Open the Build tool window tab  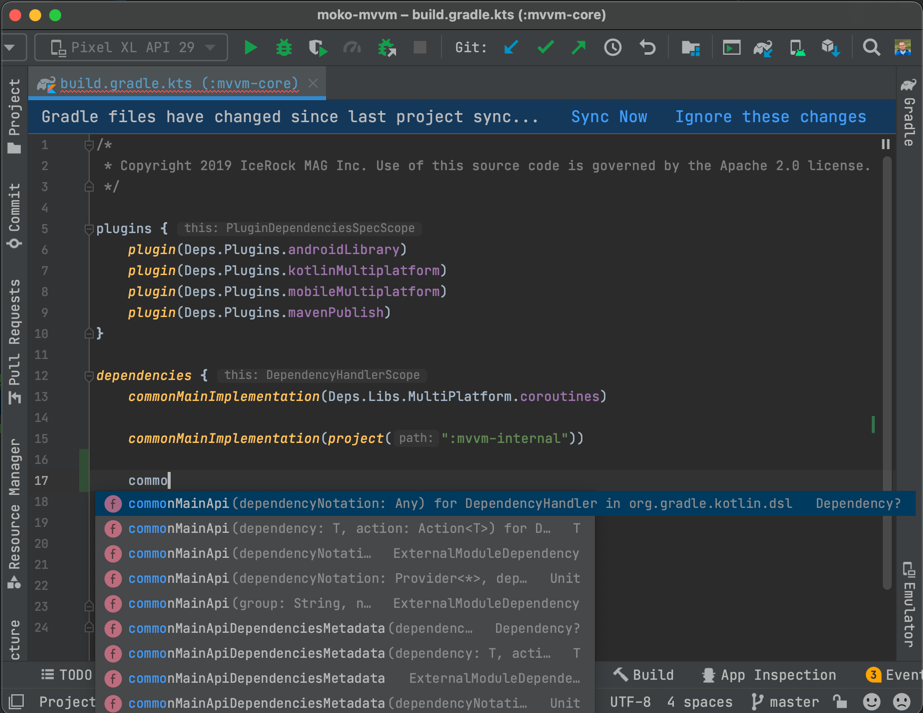tap(643, 675)
